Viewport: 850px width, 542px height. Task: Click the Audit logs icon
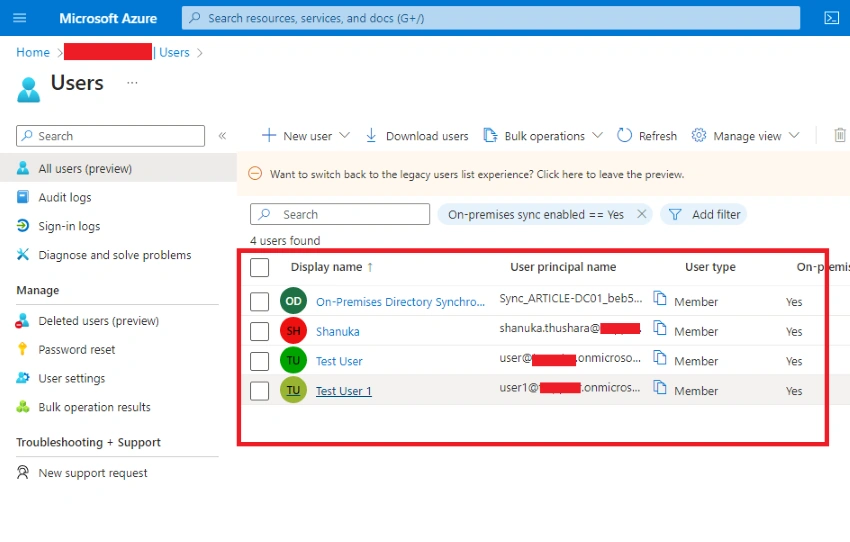(x=23, y=197)
